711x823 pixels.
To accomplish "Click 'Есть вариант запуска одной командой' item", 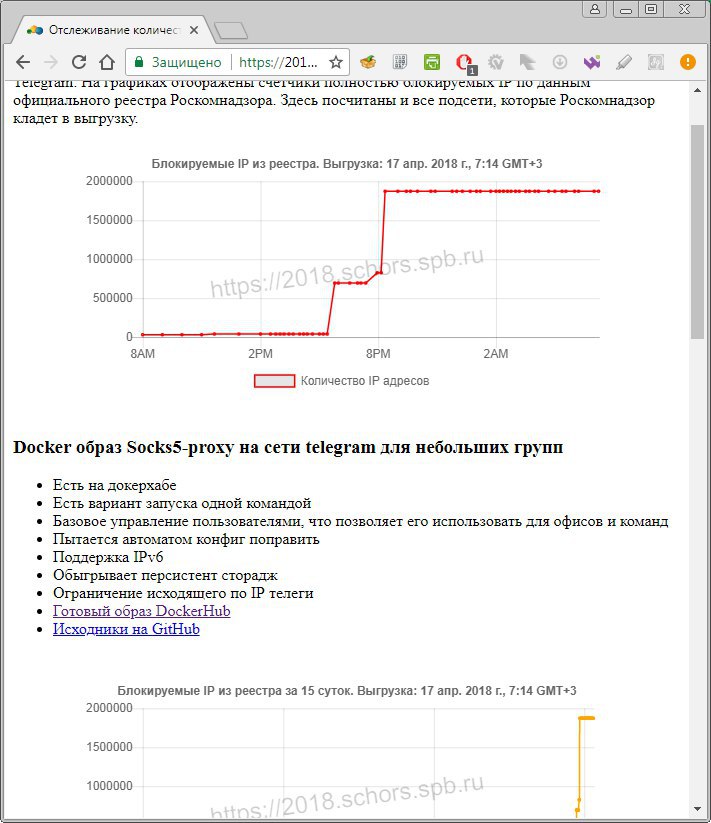I will 182,503.
